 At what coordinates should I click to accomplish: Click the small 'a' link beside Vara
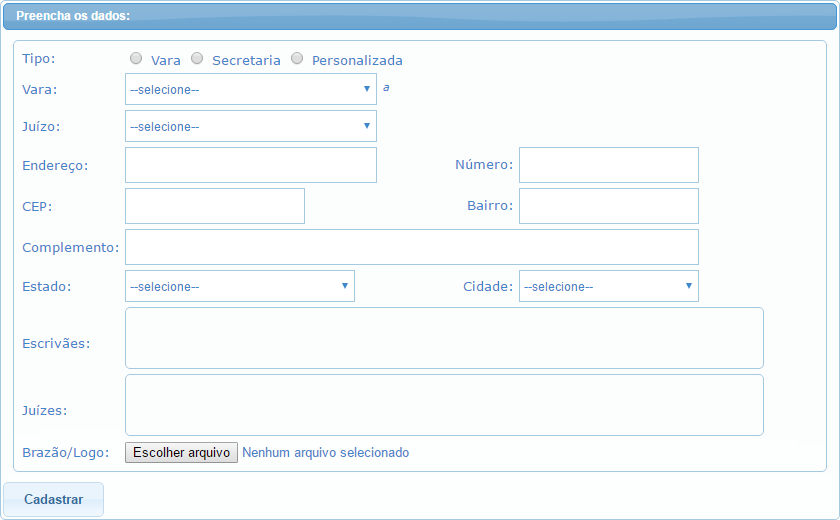tap(386, 88)
